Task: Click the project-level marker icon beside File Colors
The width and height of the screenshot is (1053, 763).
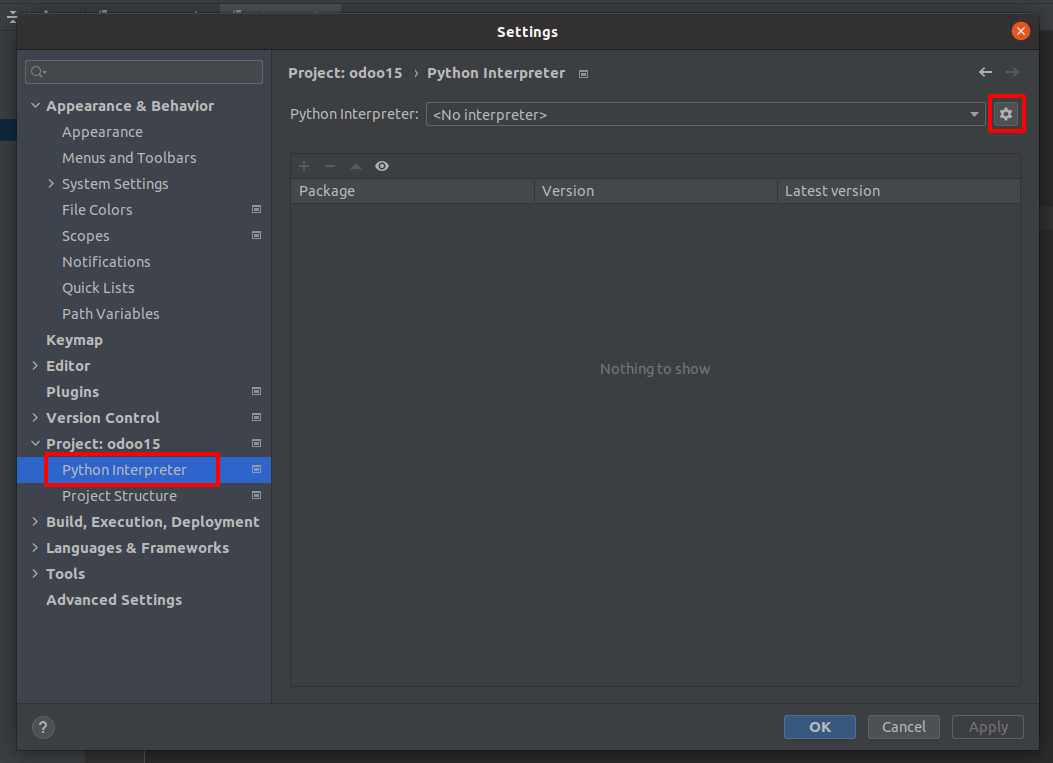Action: [x=256, y=210]
